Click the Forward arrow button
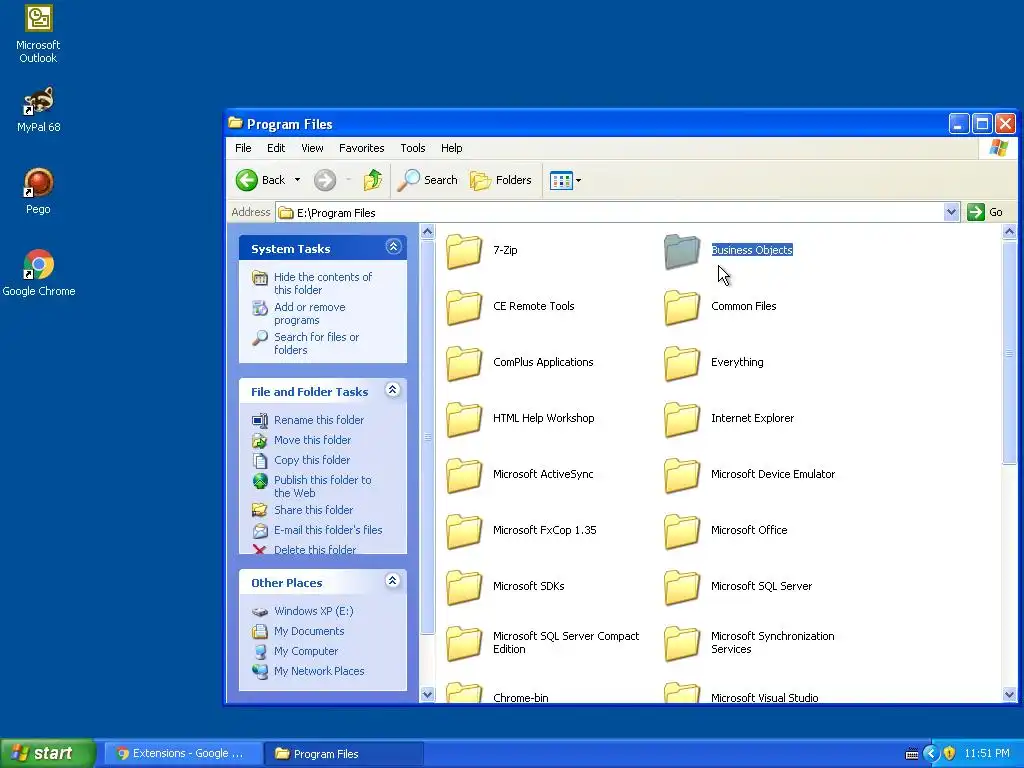The width and height of the screenshot is (1024, 768). [325, 180]
